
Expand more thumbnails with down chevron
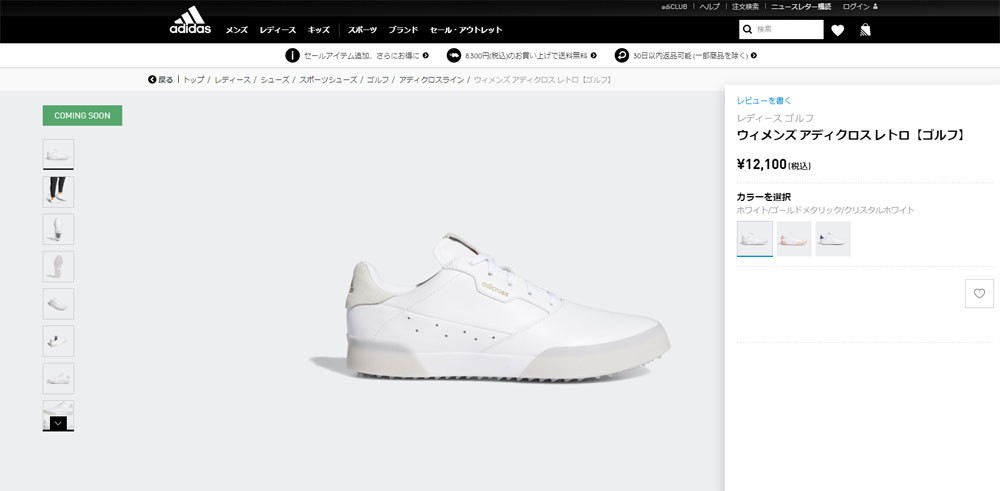tap(58, 423)
